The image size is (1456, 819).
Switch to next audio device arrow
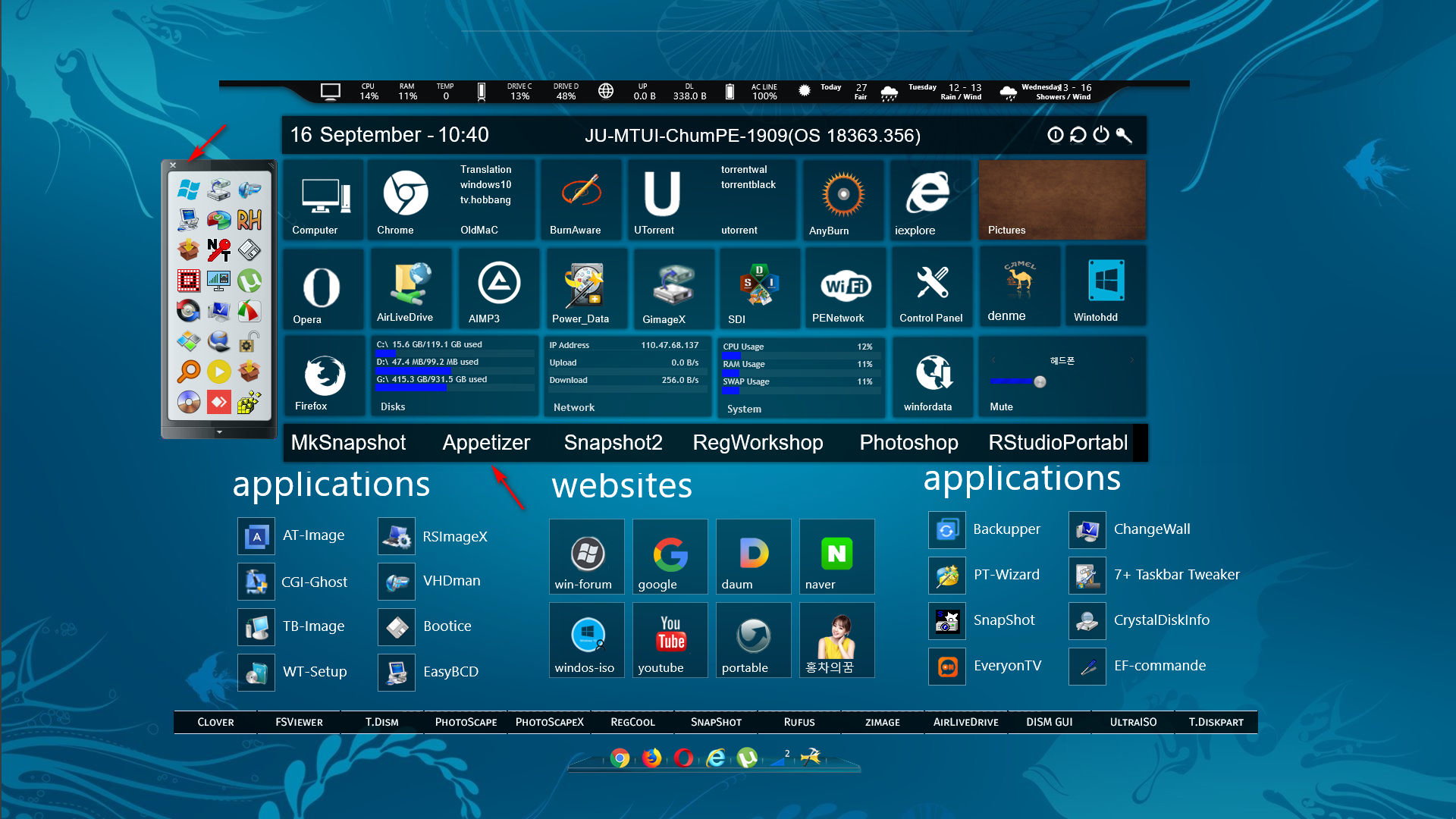[1131, 360]
